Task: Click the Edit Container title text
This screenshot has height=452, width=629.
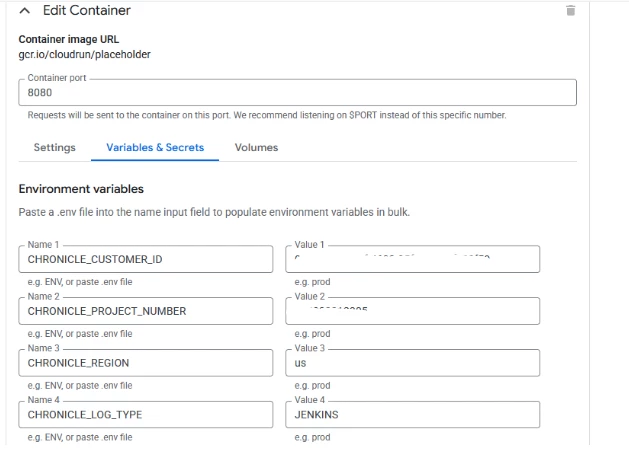Action: pyautogui.click(x=87, y=10)
